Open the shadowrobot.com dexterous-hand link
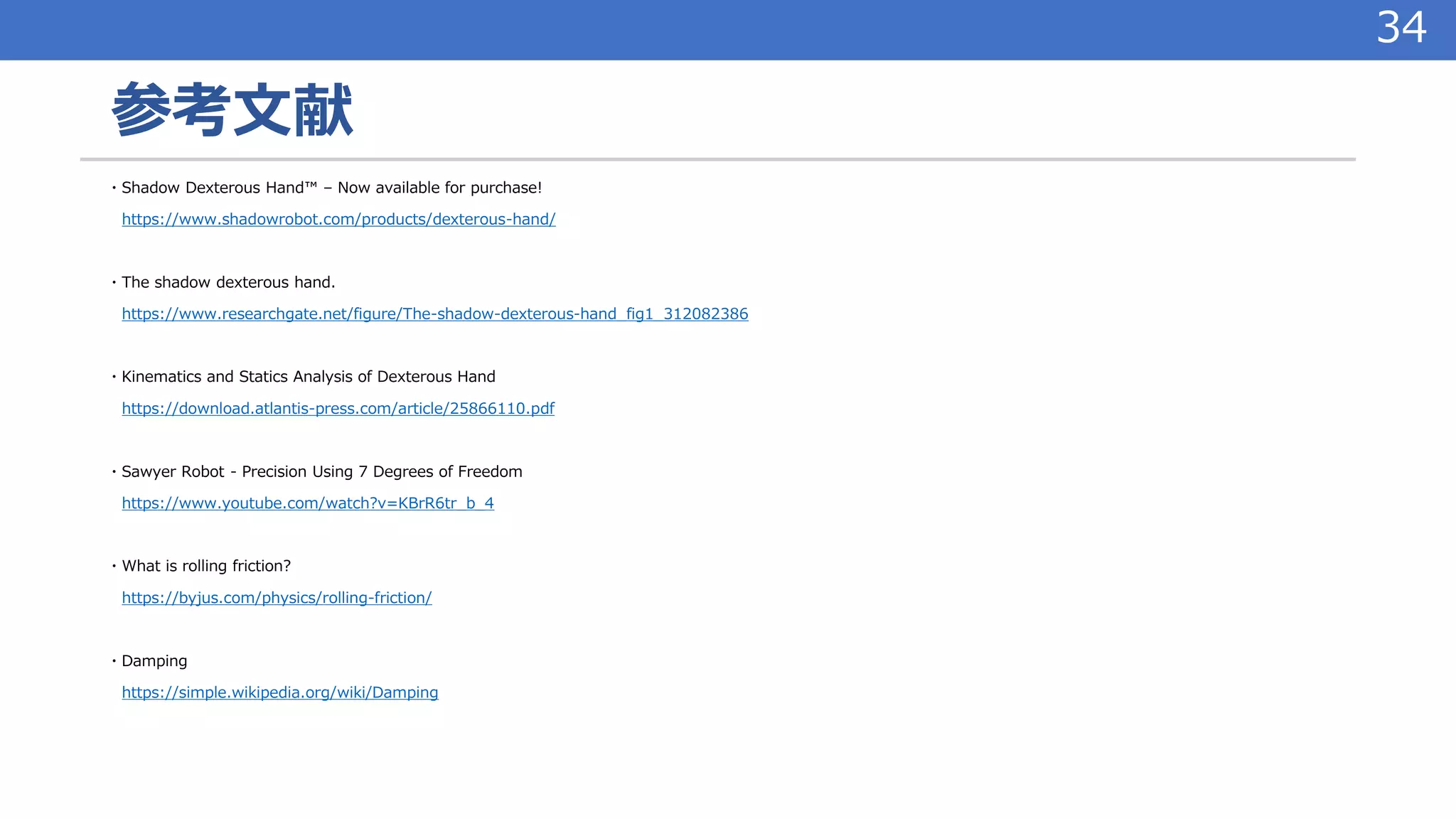The height and width of the screenshot is (819, 1456). 338,219
